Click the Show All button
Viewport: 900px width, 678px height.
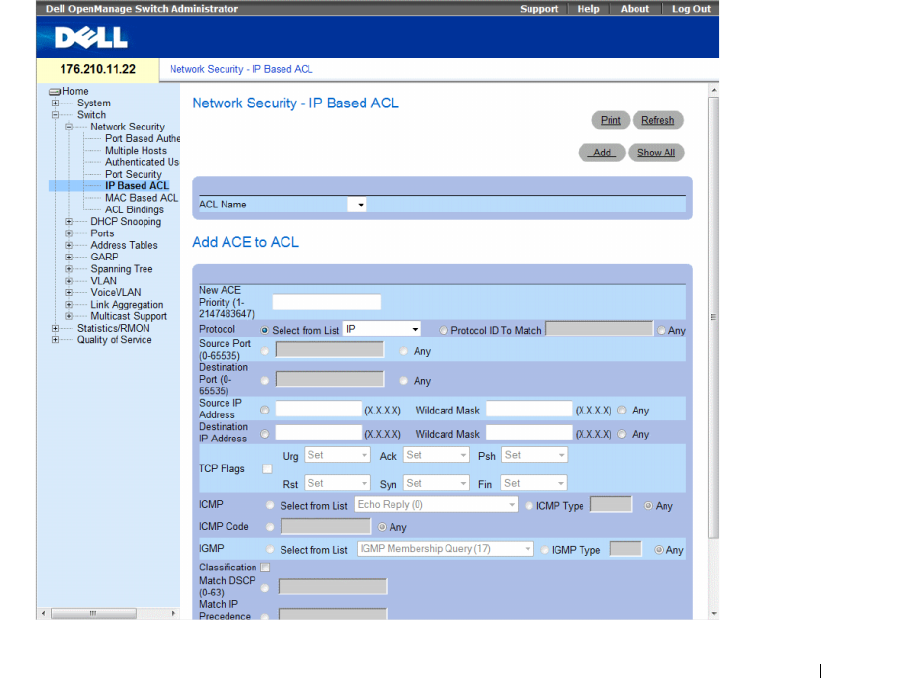(656, 153)
